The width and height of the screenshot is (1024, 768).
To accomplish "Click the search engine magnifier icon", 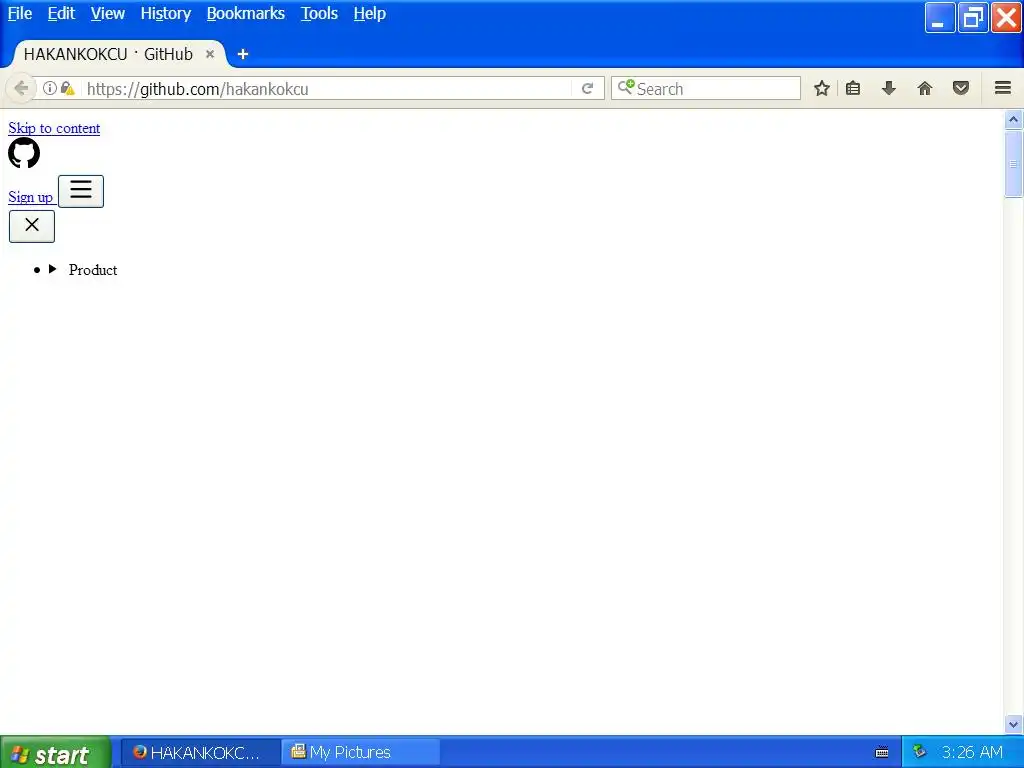I will pos(626,88).
